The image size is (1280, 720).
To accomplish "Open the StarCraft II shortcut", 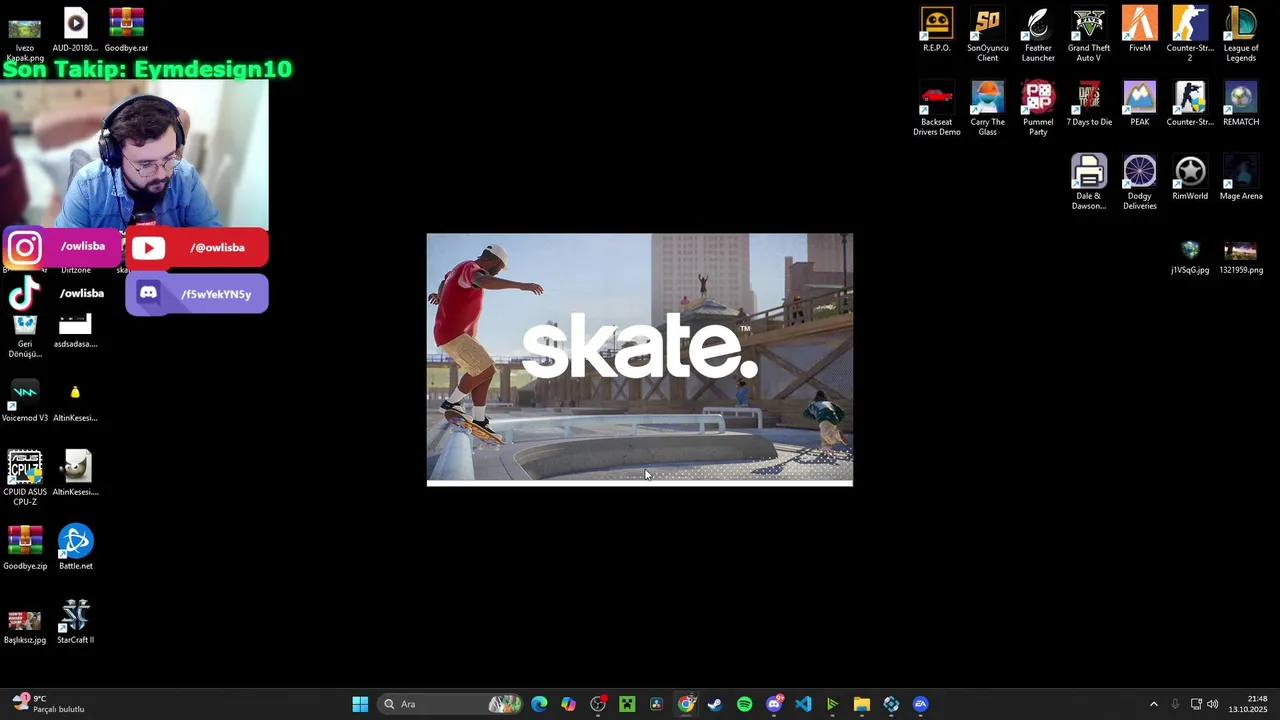I will click(x=75, y=622).
